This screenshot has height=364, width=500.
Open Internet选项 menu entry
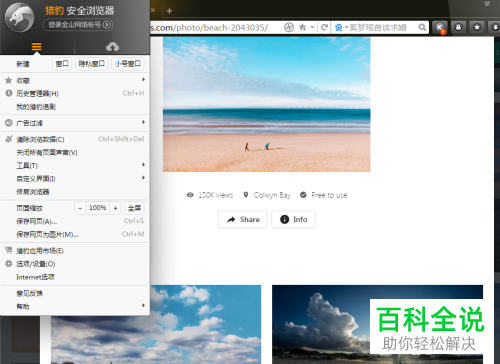click(x=75, y=277)
